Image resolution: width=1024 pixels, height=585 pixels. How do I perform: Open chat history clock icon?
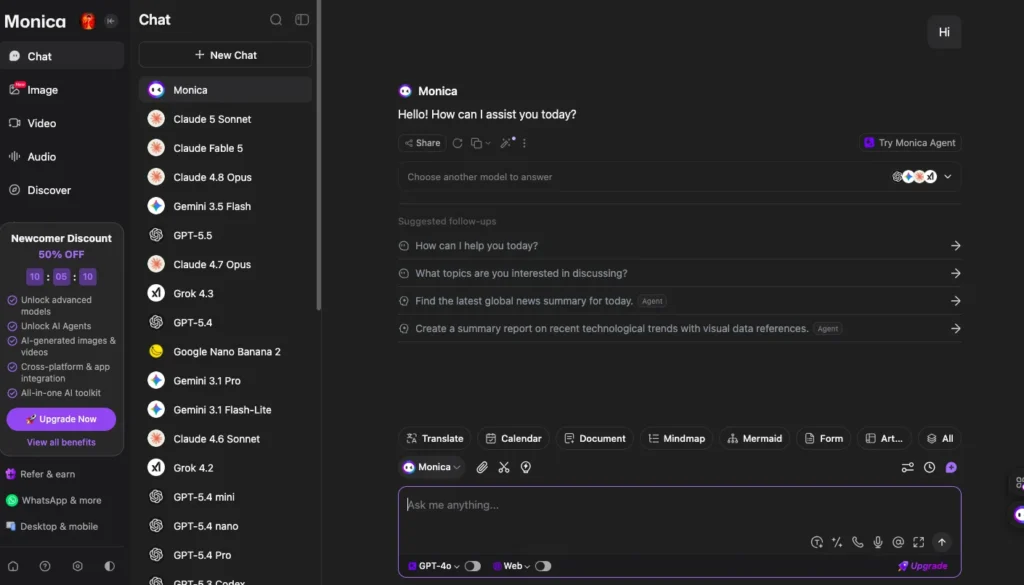(x=929, y=467)
